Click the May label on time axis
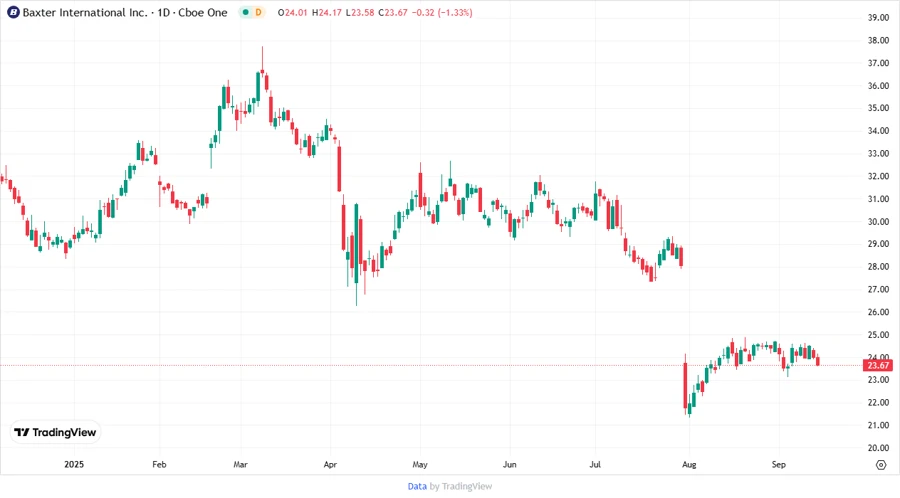 pos(420,464)
